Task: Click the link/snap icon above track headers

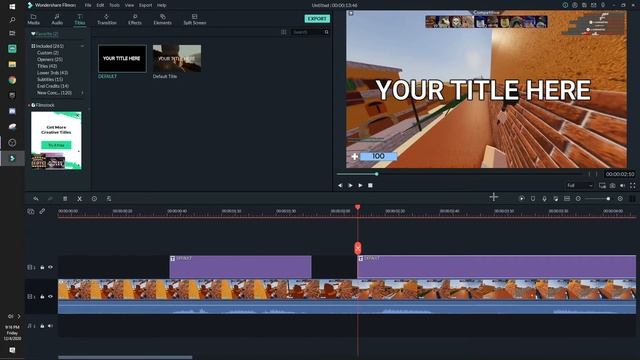Action: [x=42, y=211]
